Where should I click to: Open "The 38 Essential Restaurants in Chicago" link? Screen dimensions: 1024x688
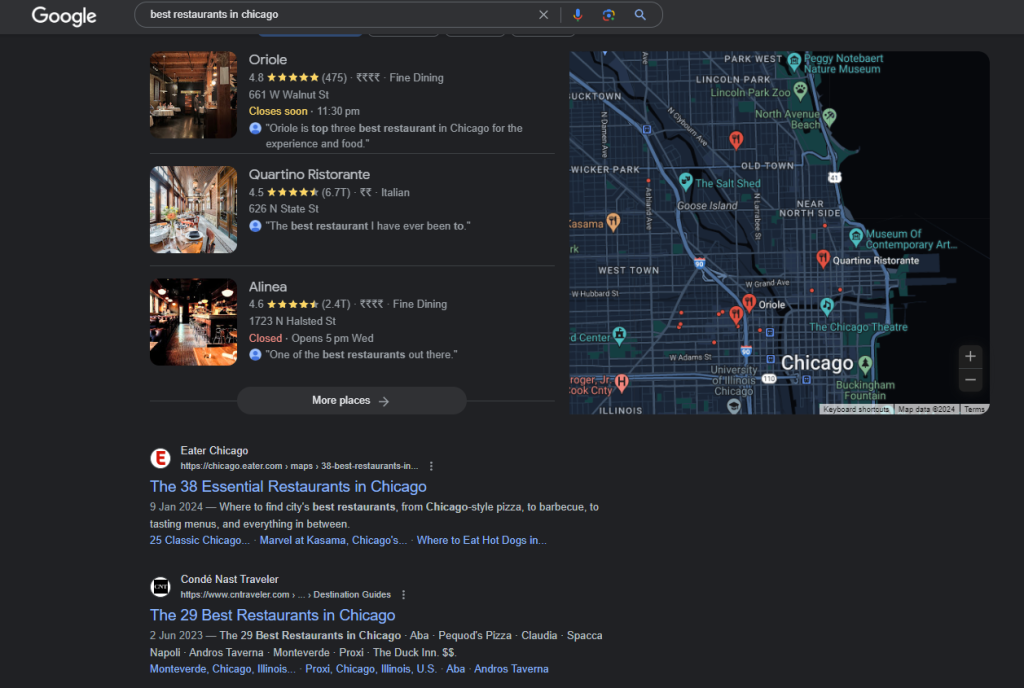coord(288,486)
